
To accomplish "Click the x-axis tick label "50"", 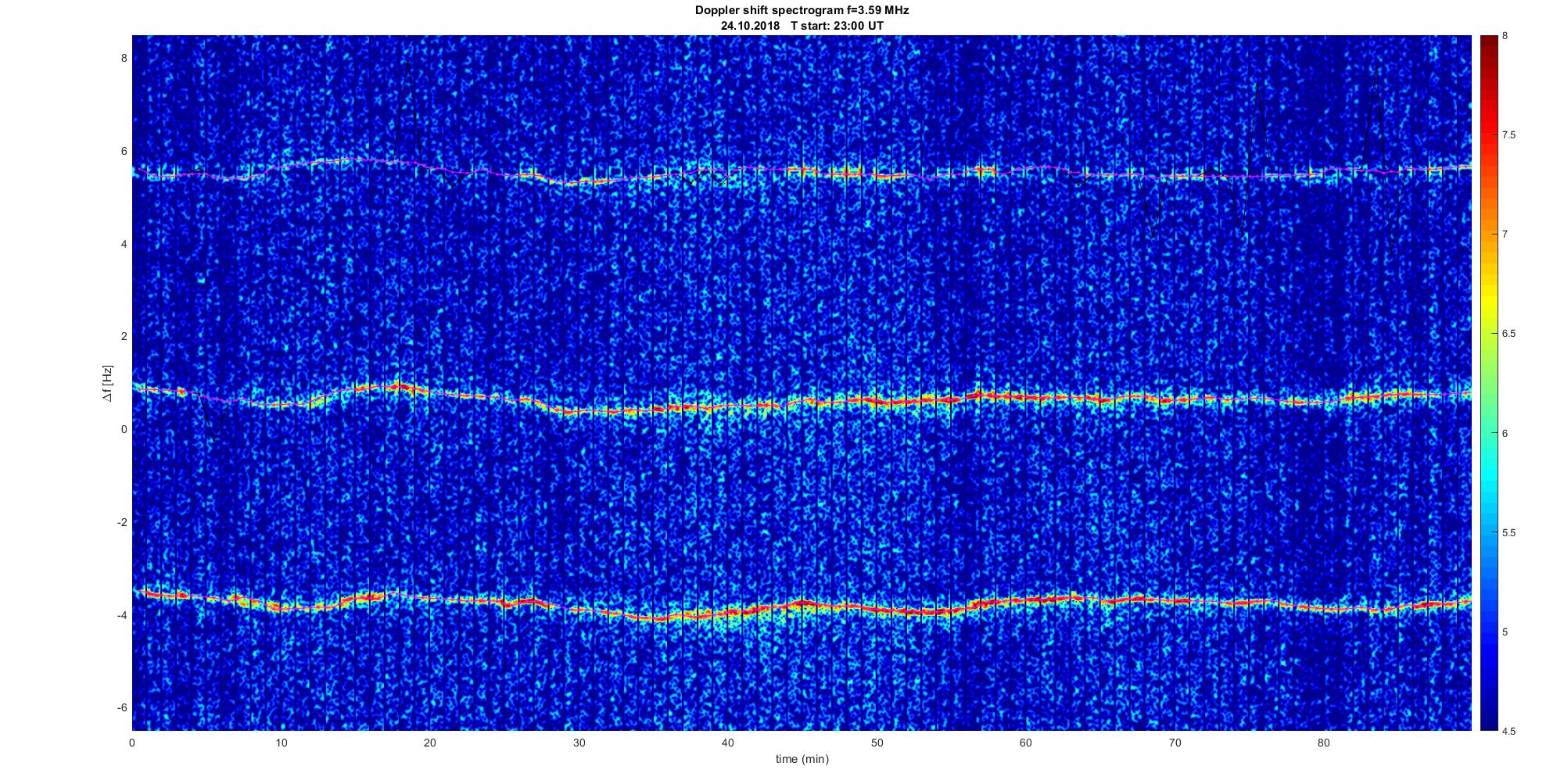I will point(877,742).
